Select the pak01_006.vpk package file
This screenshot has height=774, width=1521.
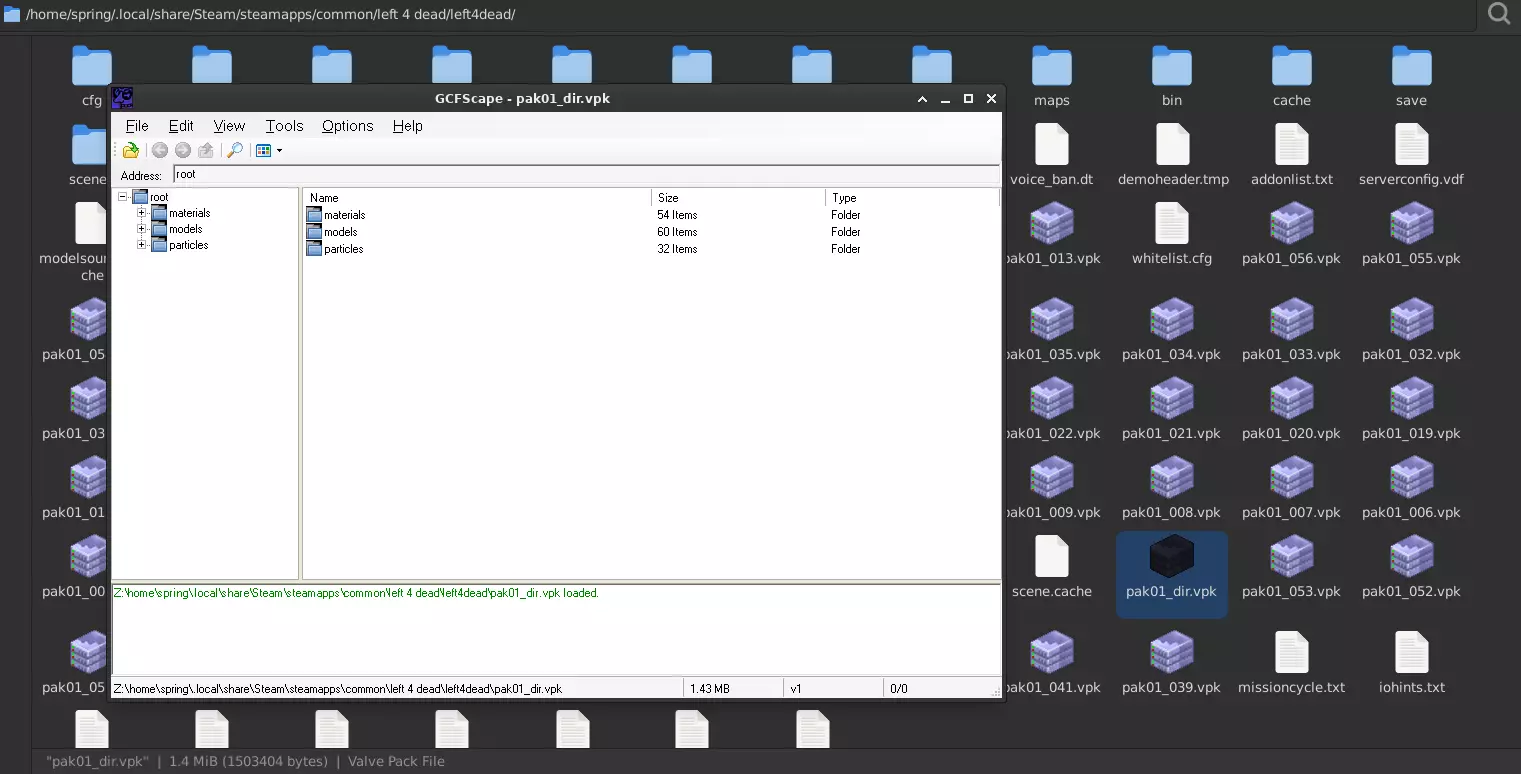pyautogui.click(x=1412, y=488)
